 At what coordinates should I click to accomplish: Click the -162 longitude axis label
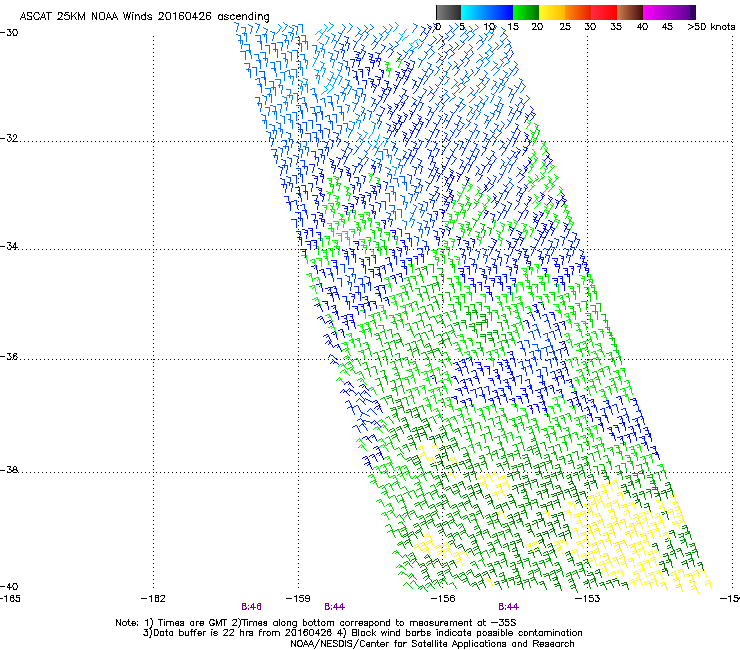pyautogui.click(x=153, y=599)
